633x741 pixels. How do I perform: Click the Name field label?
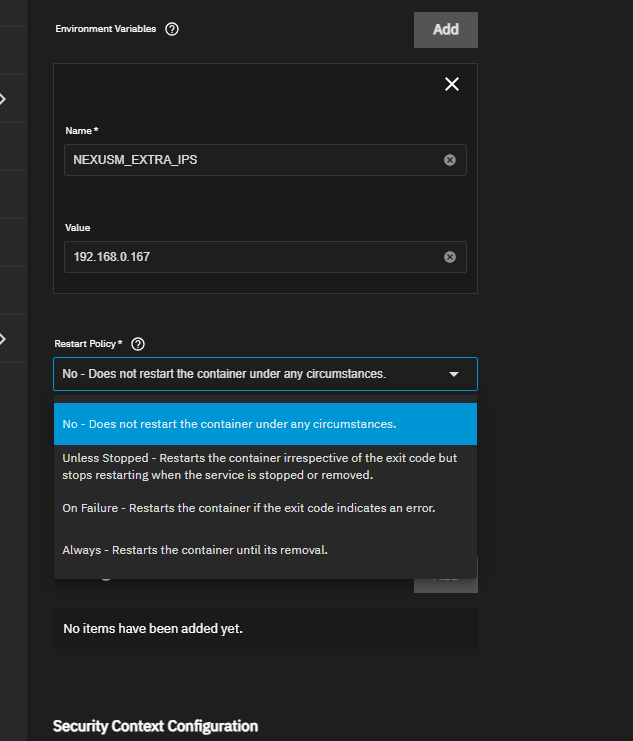click(82, 131)
